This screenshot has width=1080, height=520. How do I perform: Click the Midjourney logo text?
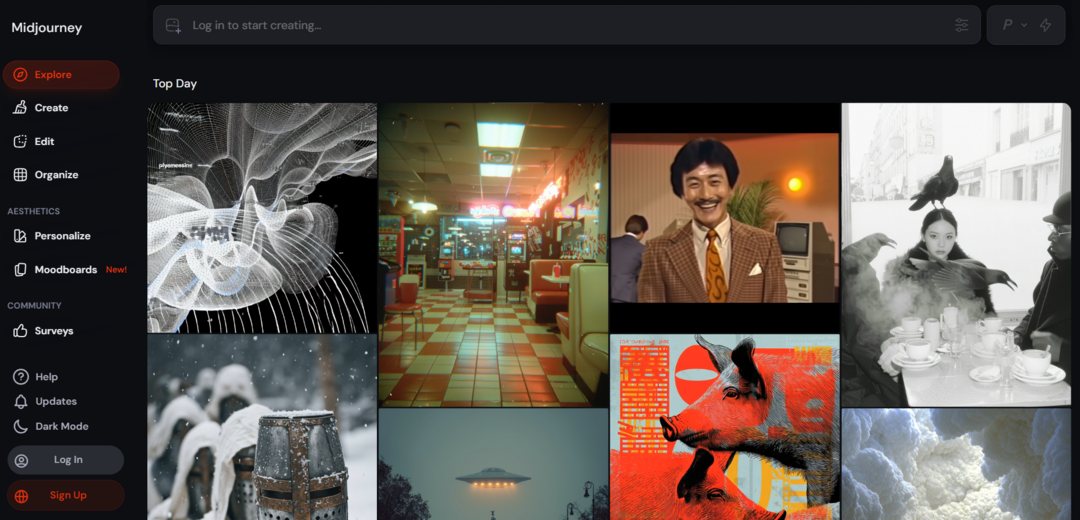pos(47,28)
